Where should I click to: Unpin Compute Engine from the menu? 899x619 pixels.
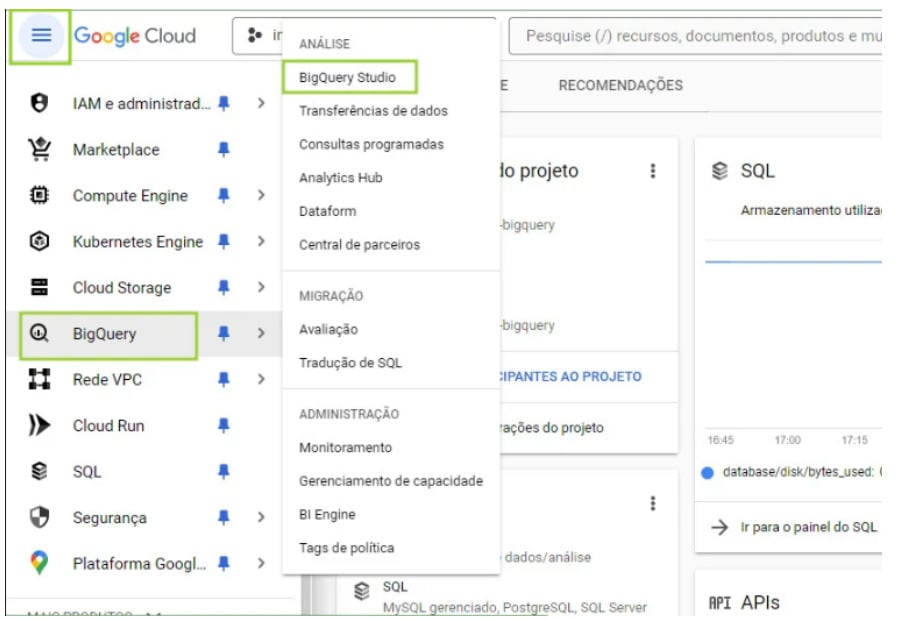224,195
